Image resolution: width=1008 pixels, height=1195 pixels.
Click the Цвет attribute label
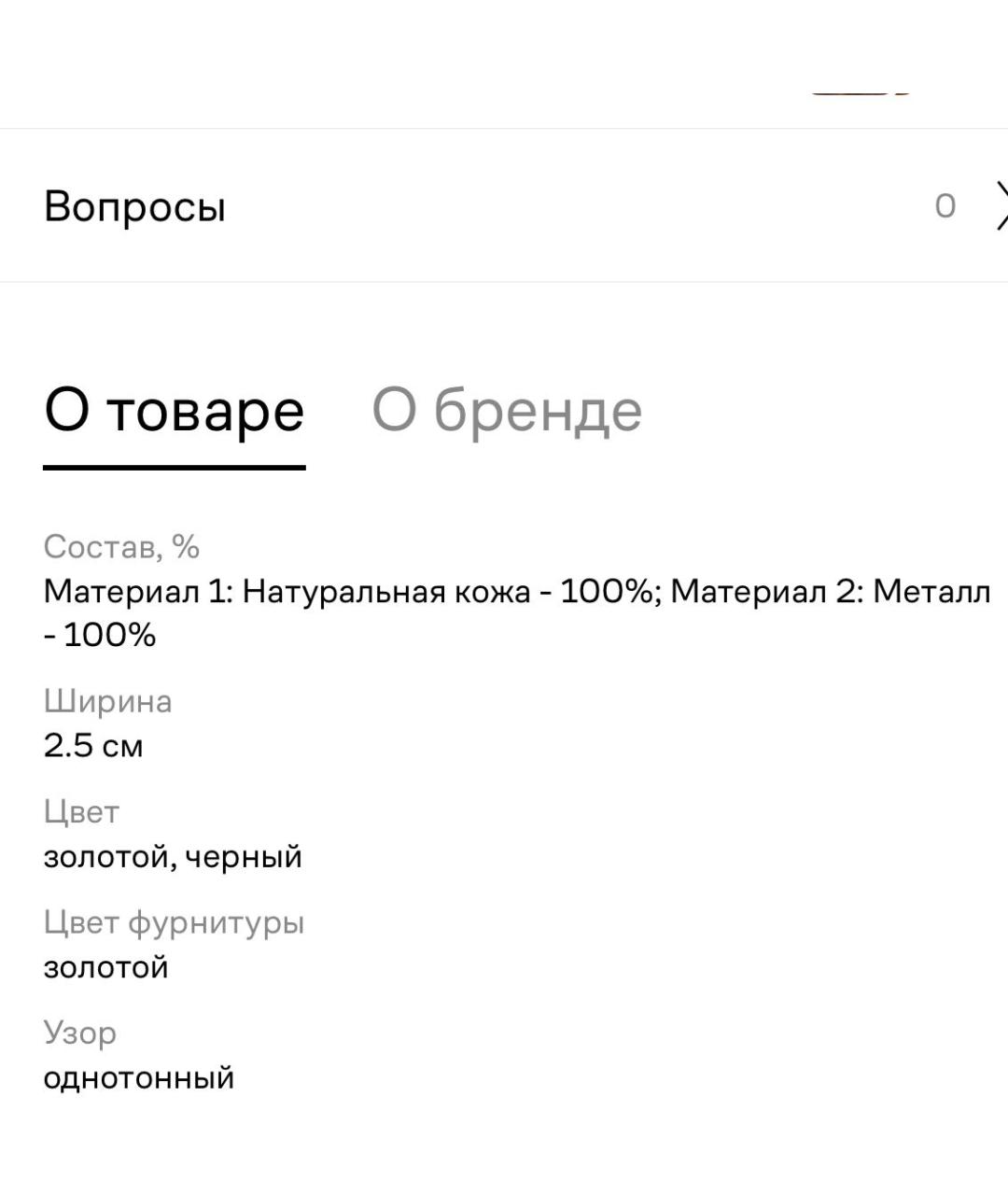coord(81,811)
